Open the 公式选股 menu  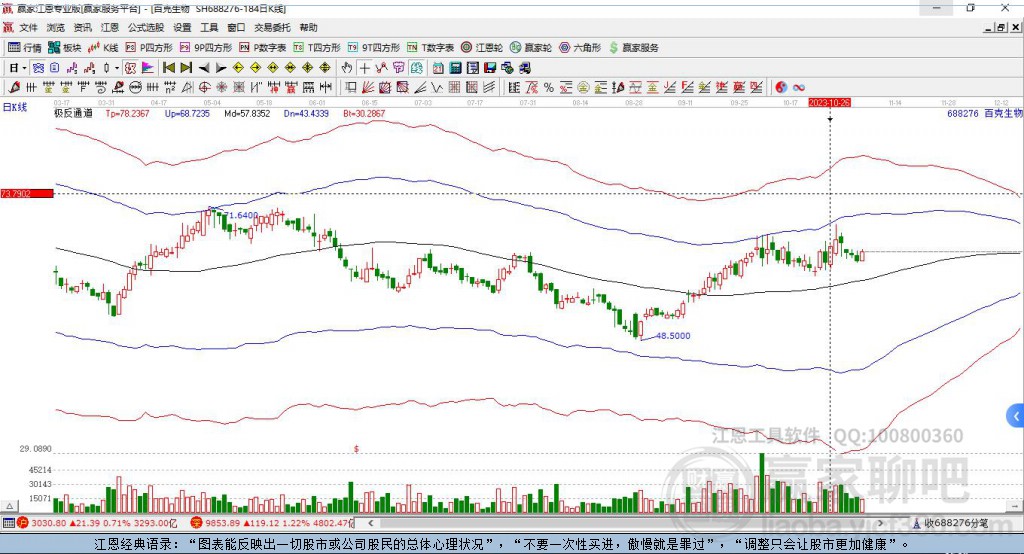[x=146, y=27]
